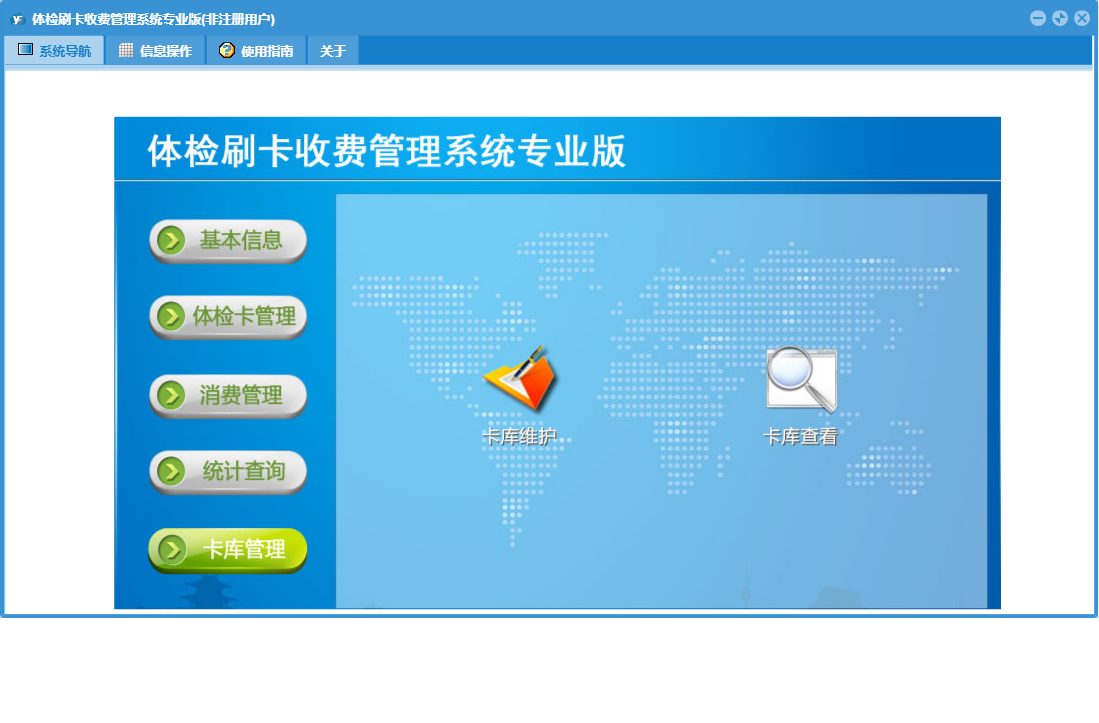Click the monitor icon of 系统导航

25,49
